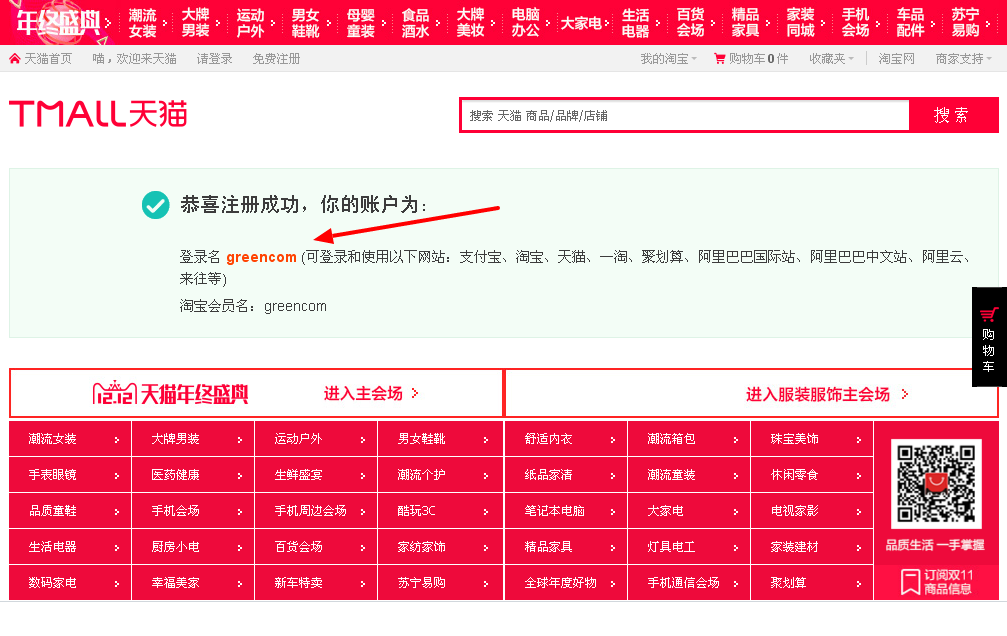The width and height of the screenshot is (1007, 636).
Task: Click the 淘宝会员名 greencom text
Action: pos(295,306)
